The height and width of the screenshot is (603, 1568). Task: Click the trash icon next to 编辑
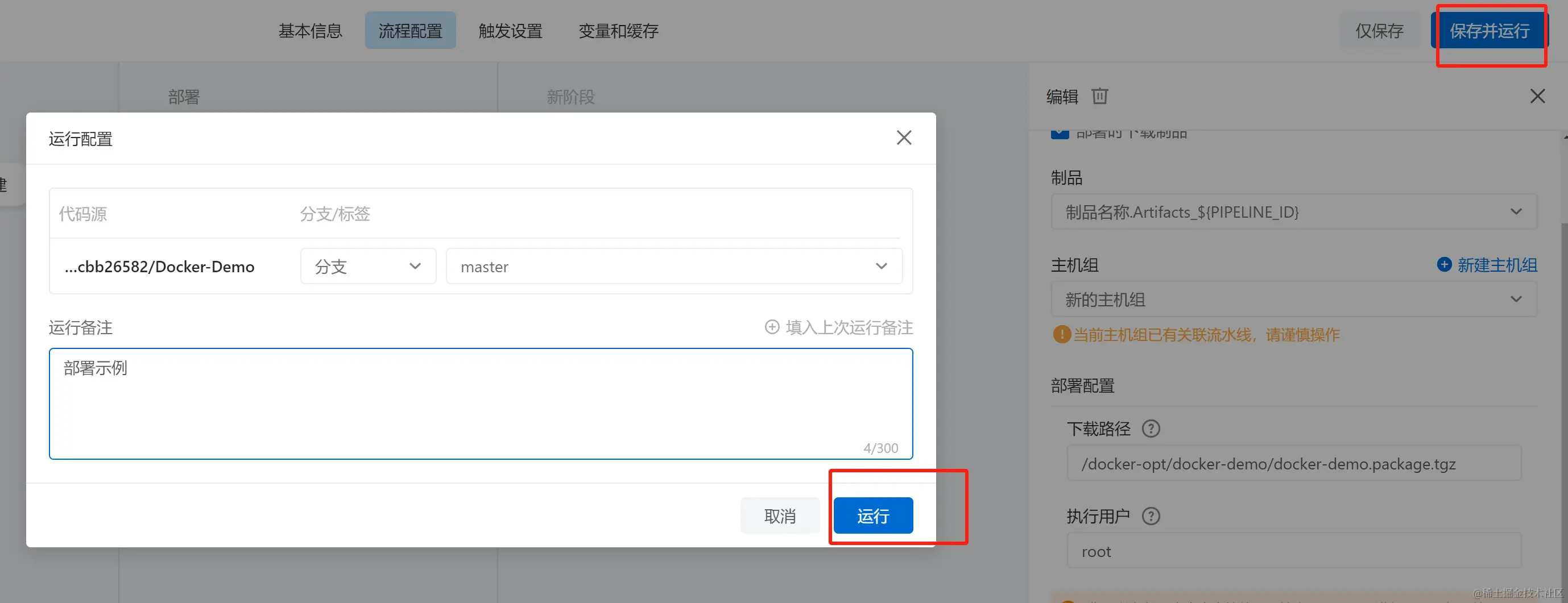[x=1099, y=96]
